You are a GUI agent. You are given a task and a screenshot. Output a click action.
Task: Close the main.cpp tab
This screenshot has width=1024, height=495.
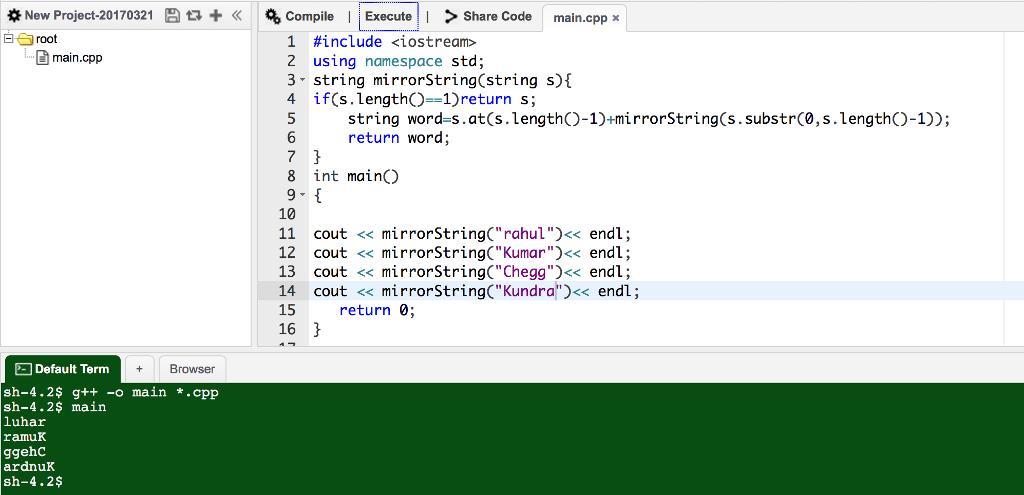click(616, 18)
